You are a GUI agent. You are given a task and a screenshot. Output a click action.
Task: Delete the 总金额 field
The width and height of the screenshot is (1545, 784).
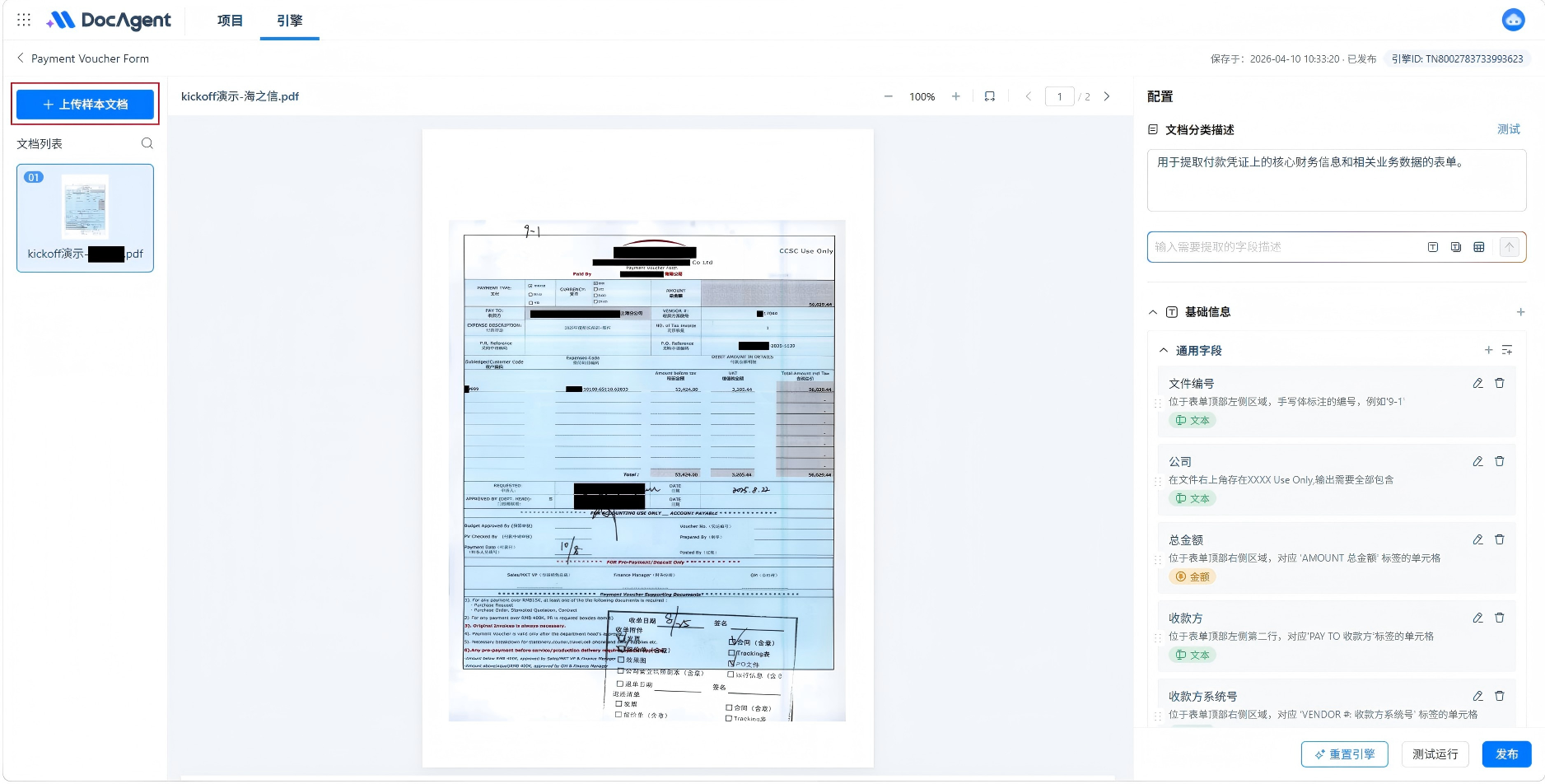click(1500, 539)
